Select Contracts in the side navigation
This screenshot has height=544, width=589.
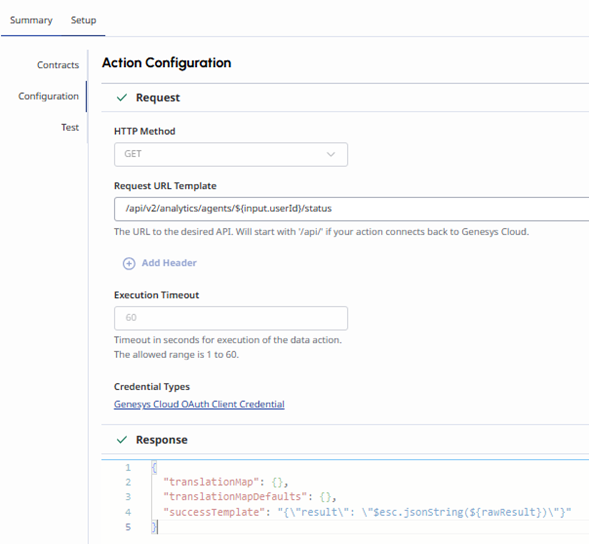pyautogui.click(x=58, y=65)
